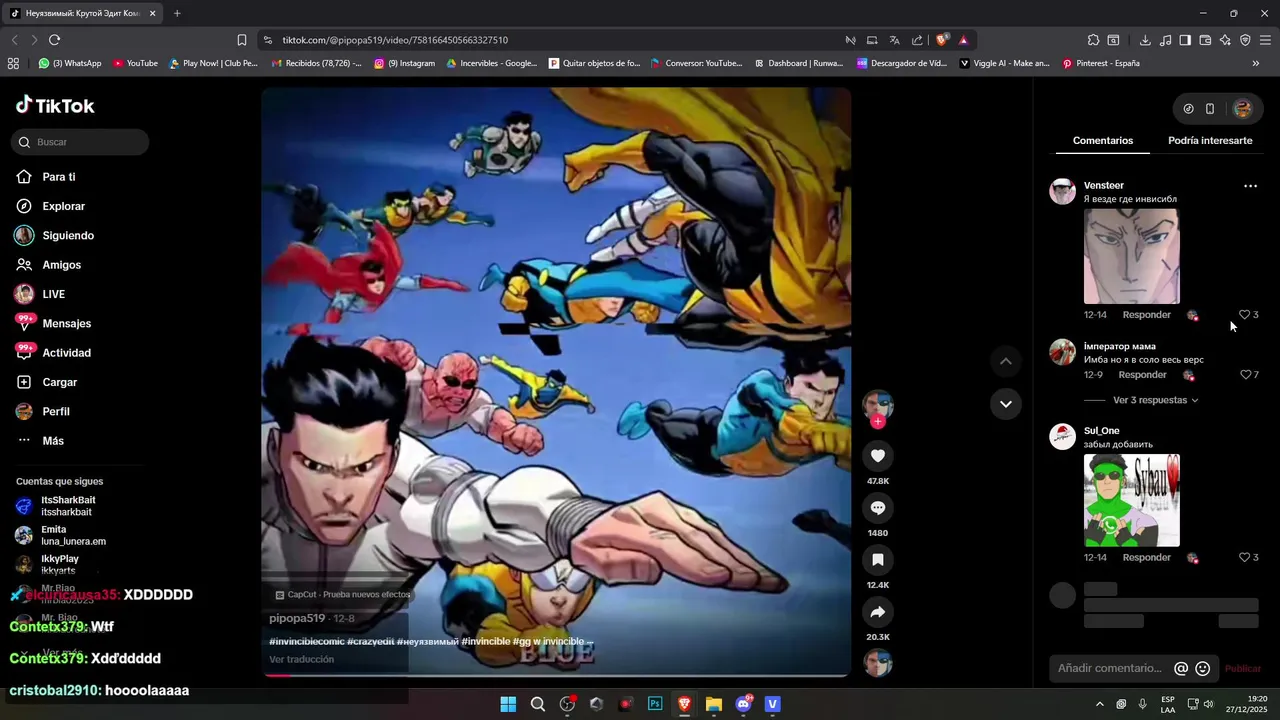Click the Brave Rewards triangle icon
The image size is (1280, 720).
pos(963,40)
